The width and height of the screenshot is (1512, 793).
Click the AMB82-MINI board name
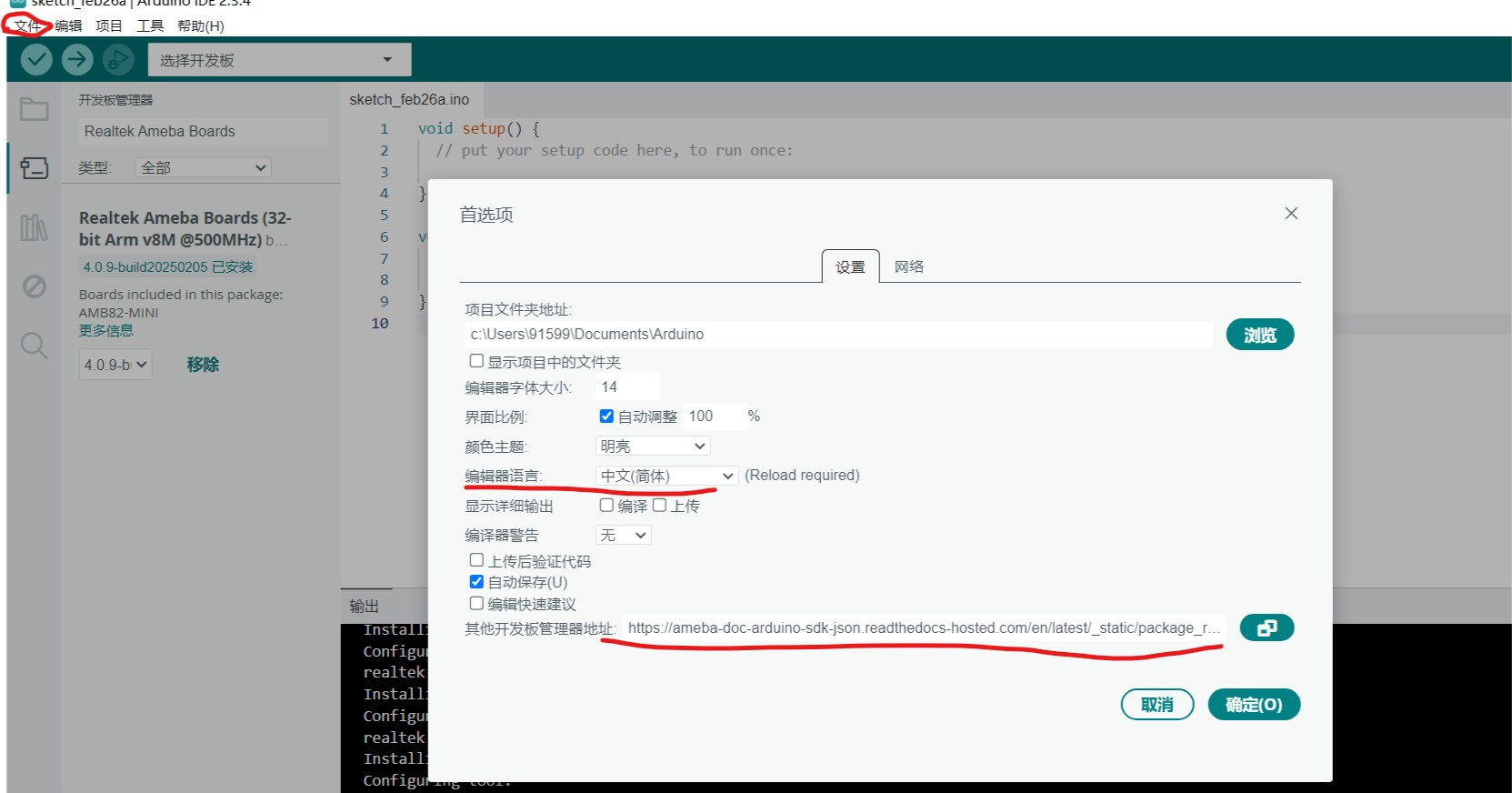click(119, 313)
